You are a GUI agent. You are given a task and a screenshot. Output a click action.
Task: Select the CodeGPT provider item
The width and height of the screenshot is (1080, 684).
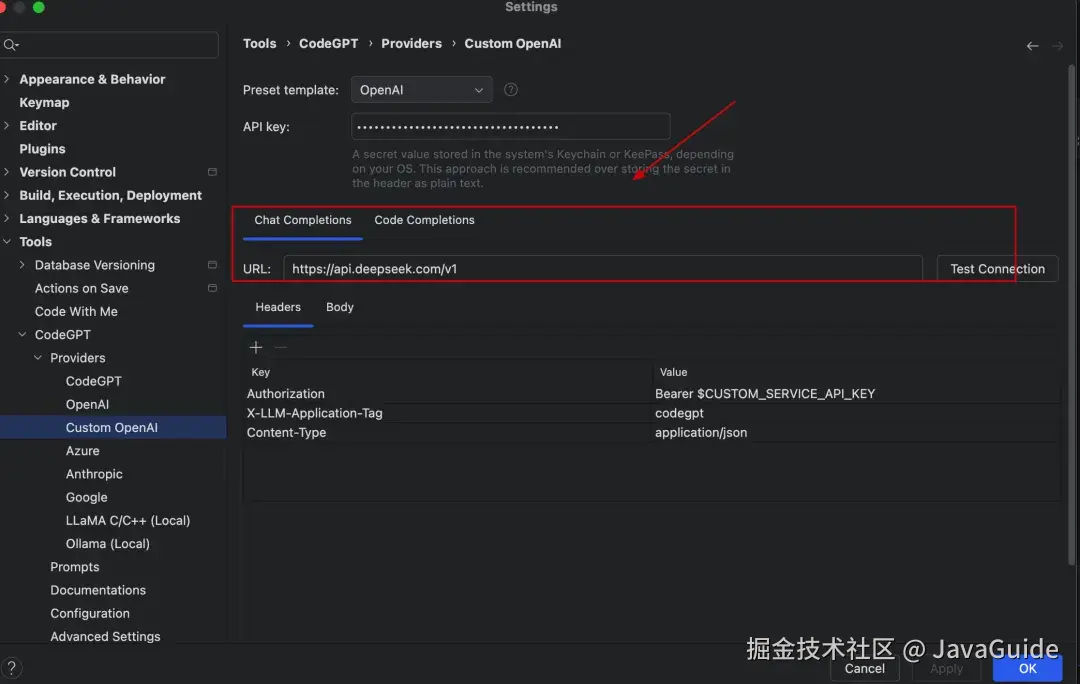point(94,382)
